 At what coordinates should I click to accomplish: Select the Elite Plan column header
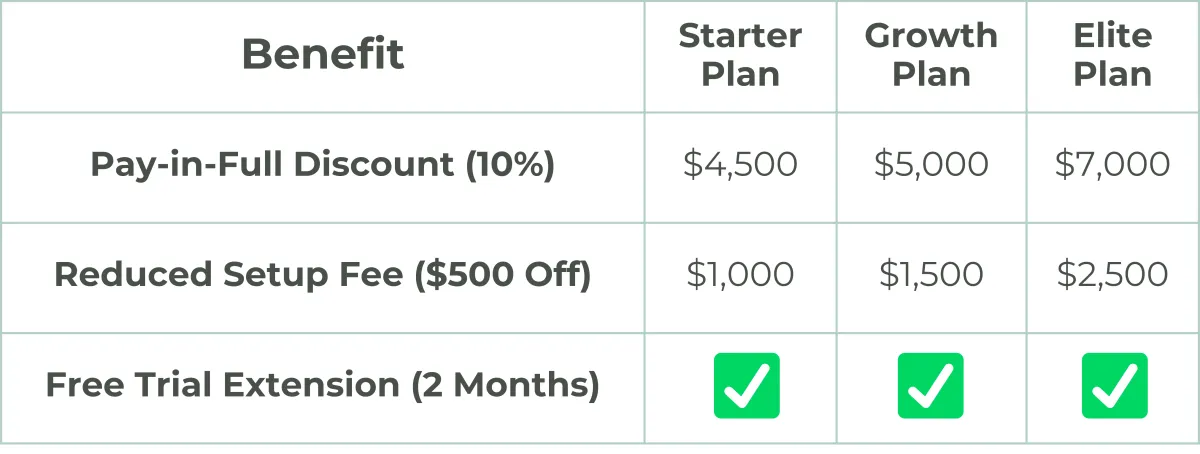pyautogui.click(x=1113, y=55)
